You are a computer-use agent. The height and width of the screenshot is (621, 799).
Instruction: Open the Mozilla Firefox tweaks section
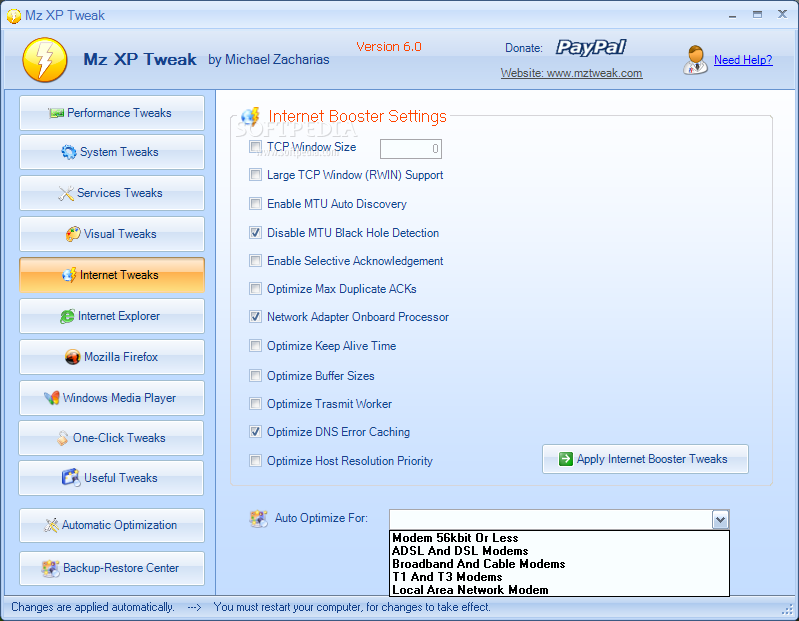[112, 357]
